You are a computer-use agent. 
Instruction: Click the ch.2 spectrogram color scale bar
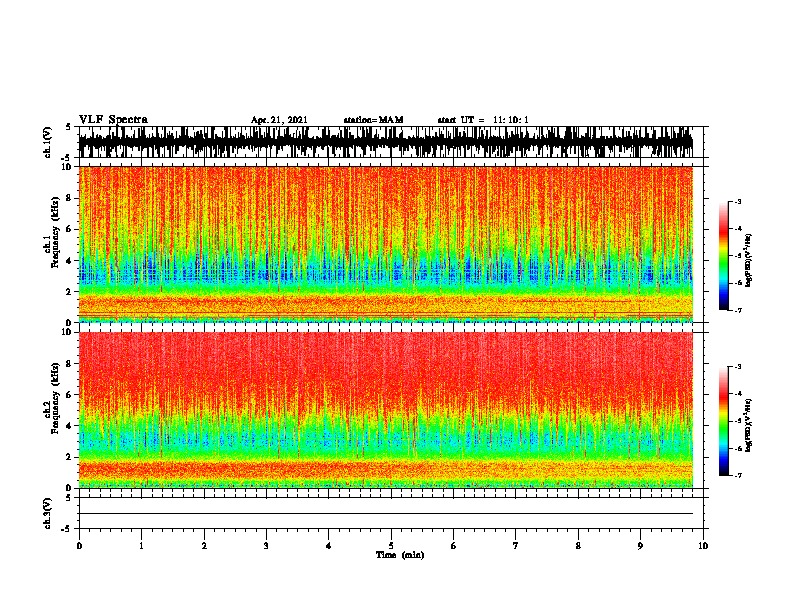pyautogui.click(x=724, y=421)
